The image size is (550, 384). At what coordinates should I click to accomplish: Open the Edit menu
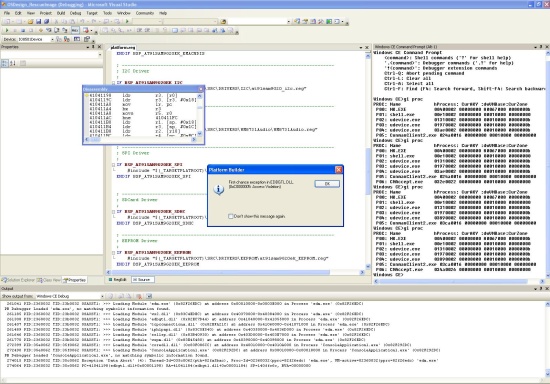[18, 13]
